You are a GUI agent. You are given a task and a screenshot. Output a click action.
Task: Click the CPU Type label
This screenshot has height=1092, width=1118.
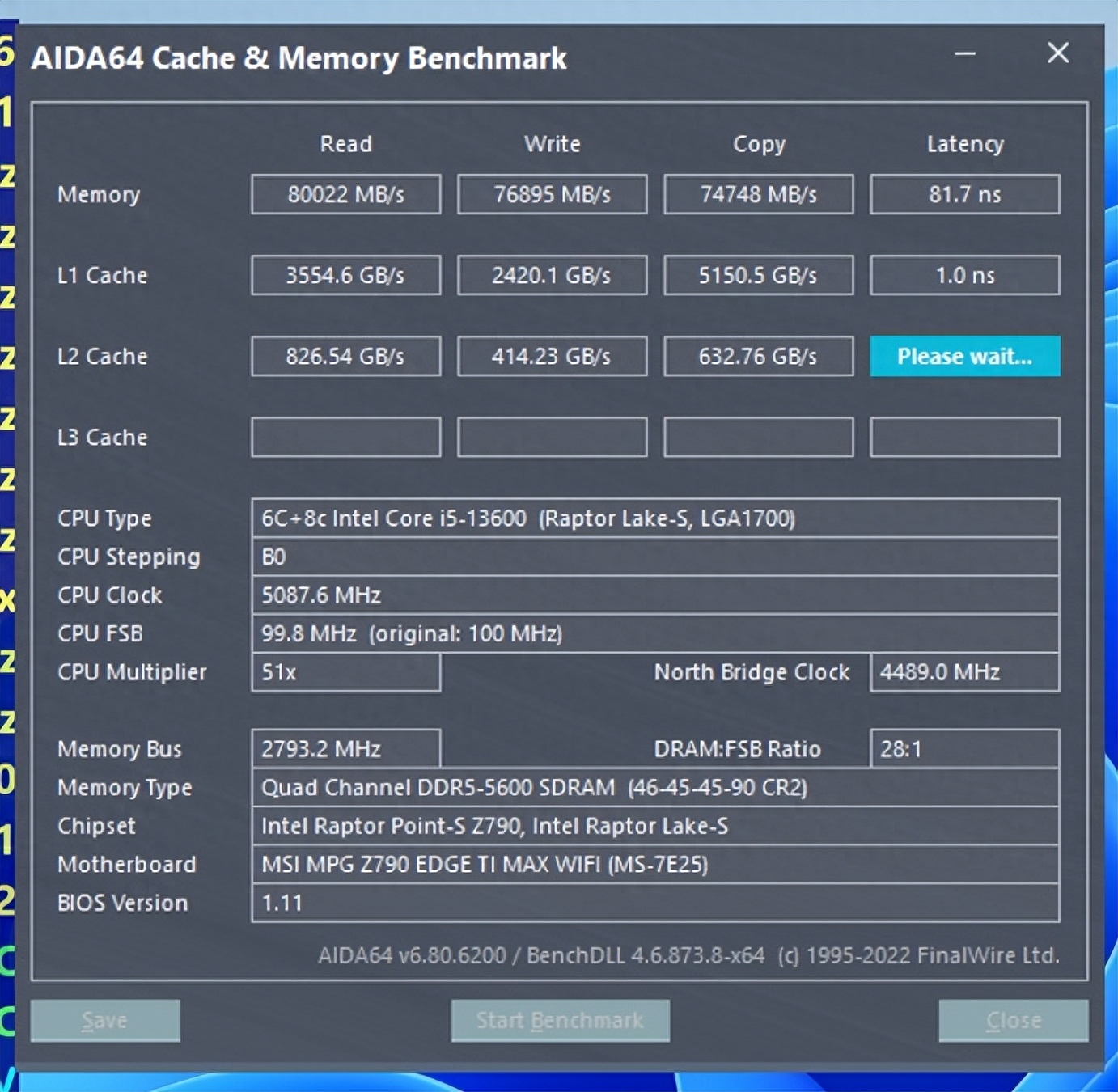[x=104, y=518]
